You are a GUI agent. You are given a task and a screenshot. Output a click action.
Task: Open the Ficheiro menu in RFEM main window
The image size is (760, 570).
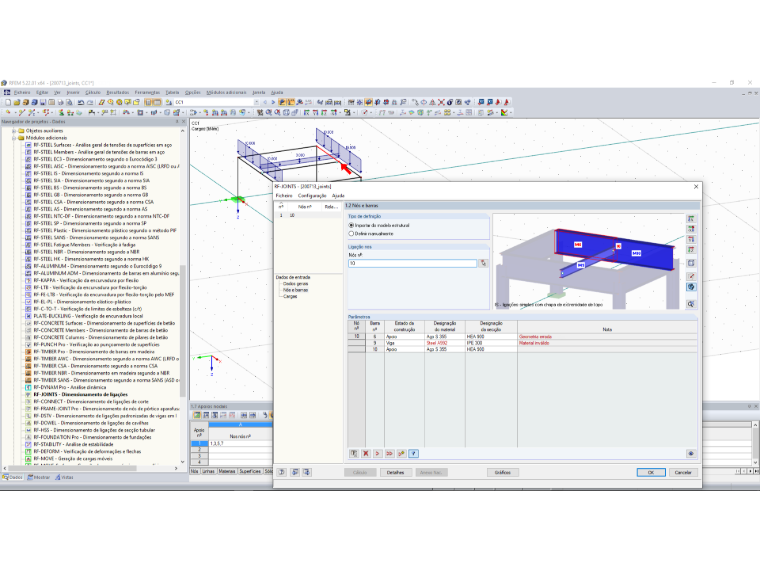tap(22, 93)
